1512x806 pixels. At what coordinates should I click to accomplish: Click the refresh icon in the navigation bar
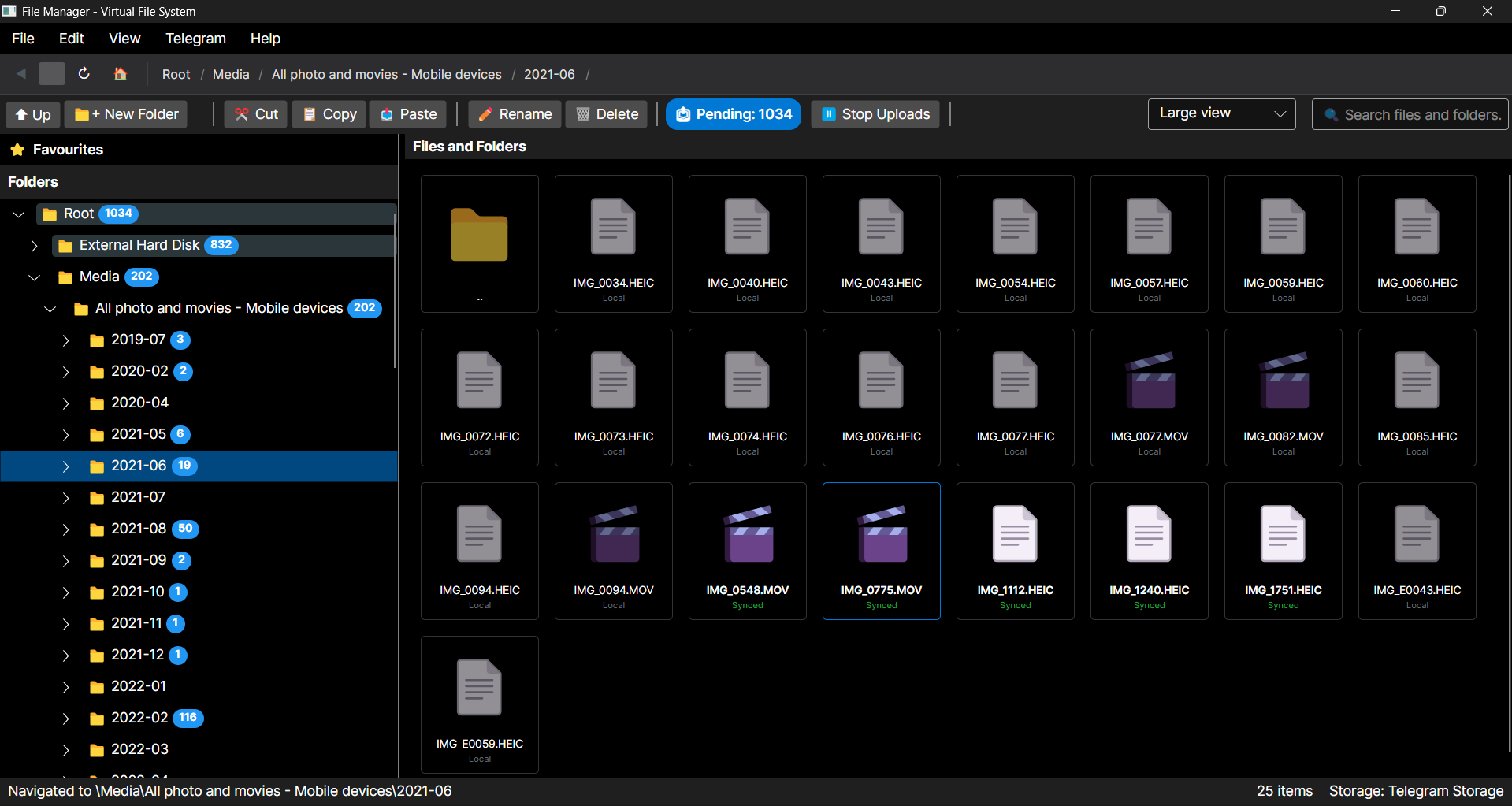(x=84, y=73)
